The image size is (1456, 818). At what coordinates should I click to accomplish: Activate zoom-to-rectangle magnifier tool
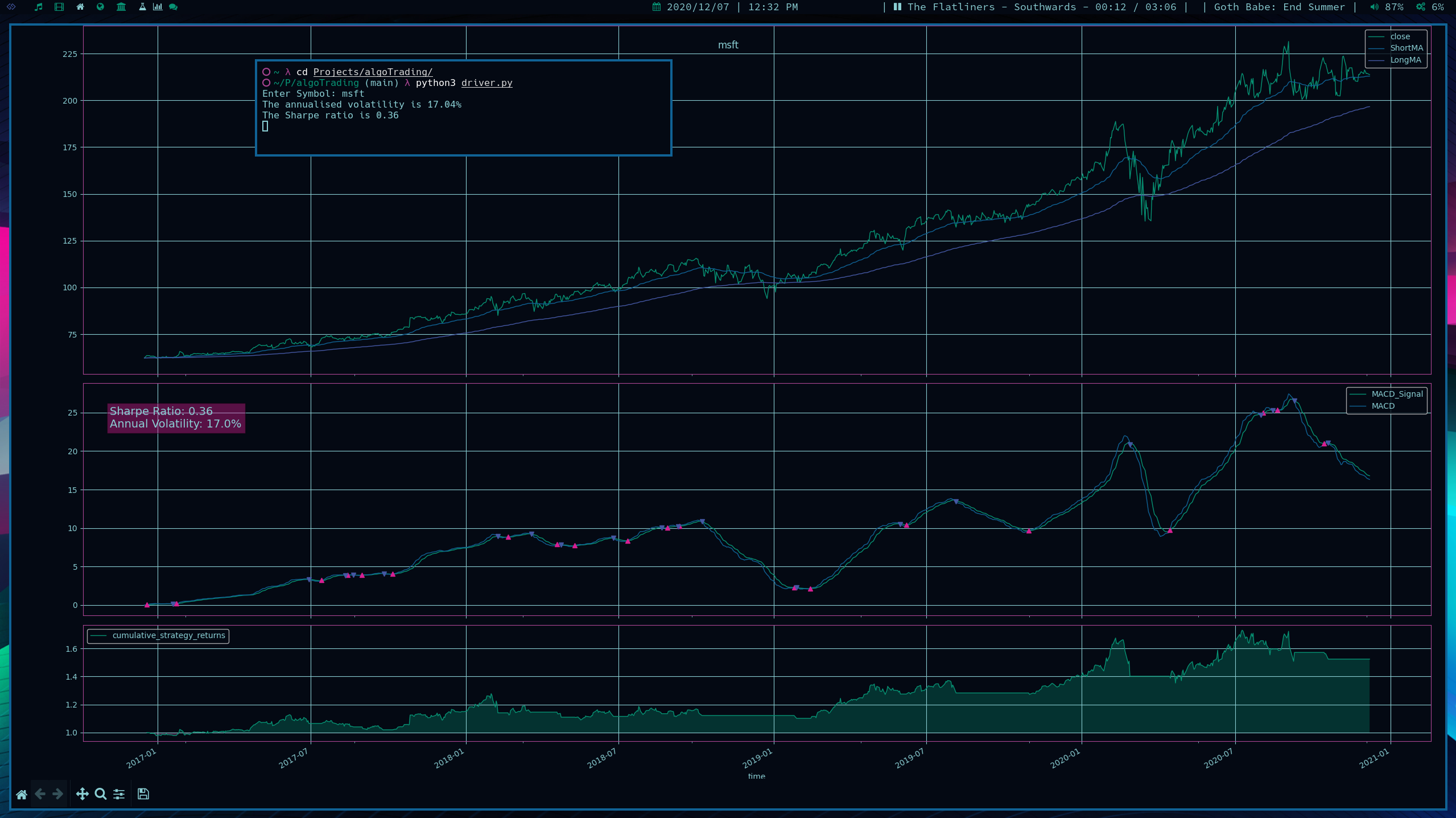click(101, 794)
